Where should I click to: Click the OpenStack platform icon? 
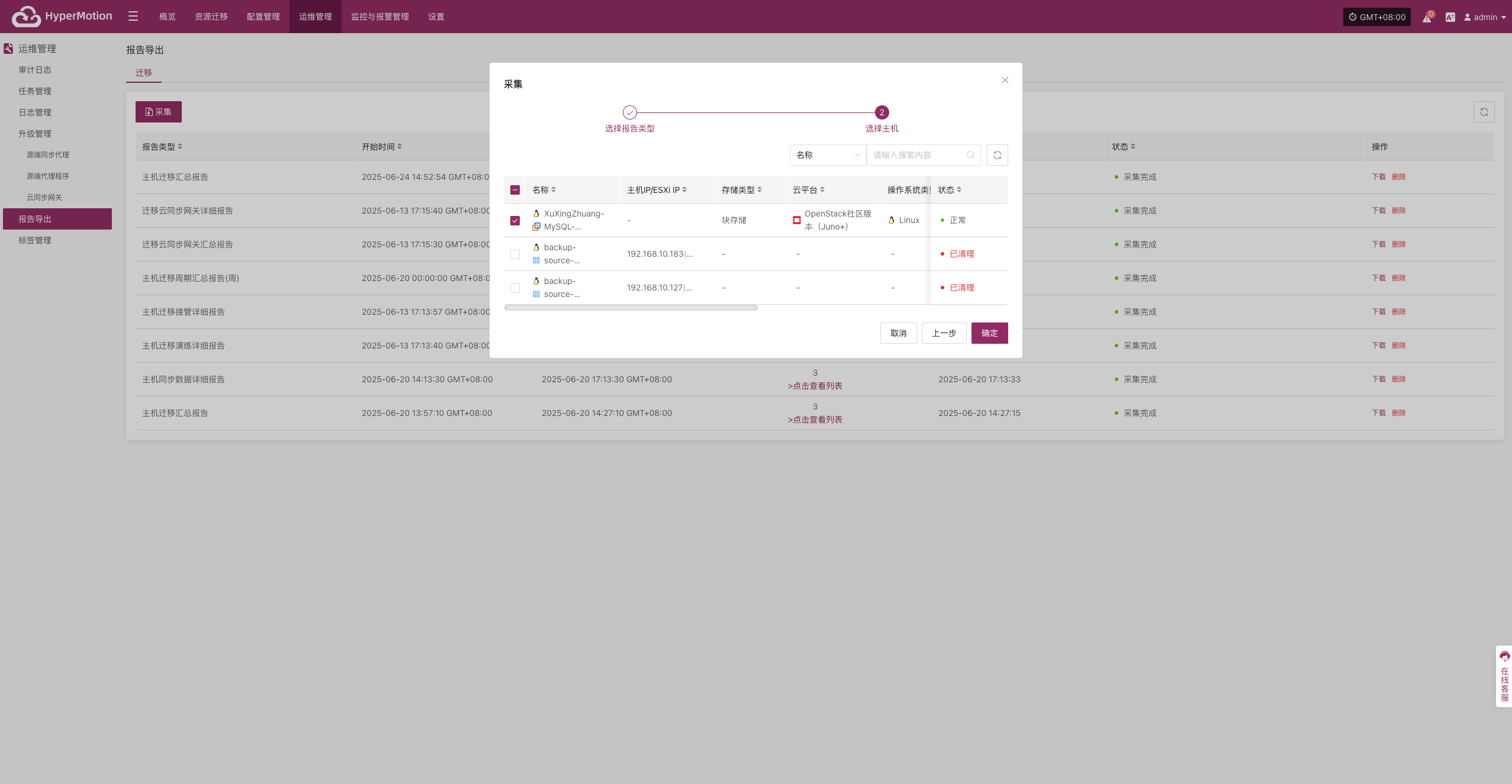coord(797,220)
